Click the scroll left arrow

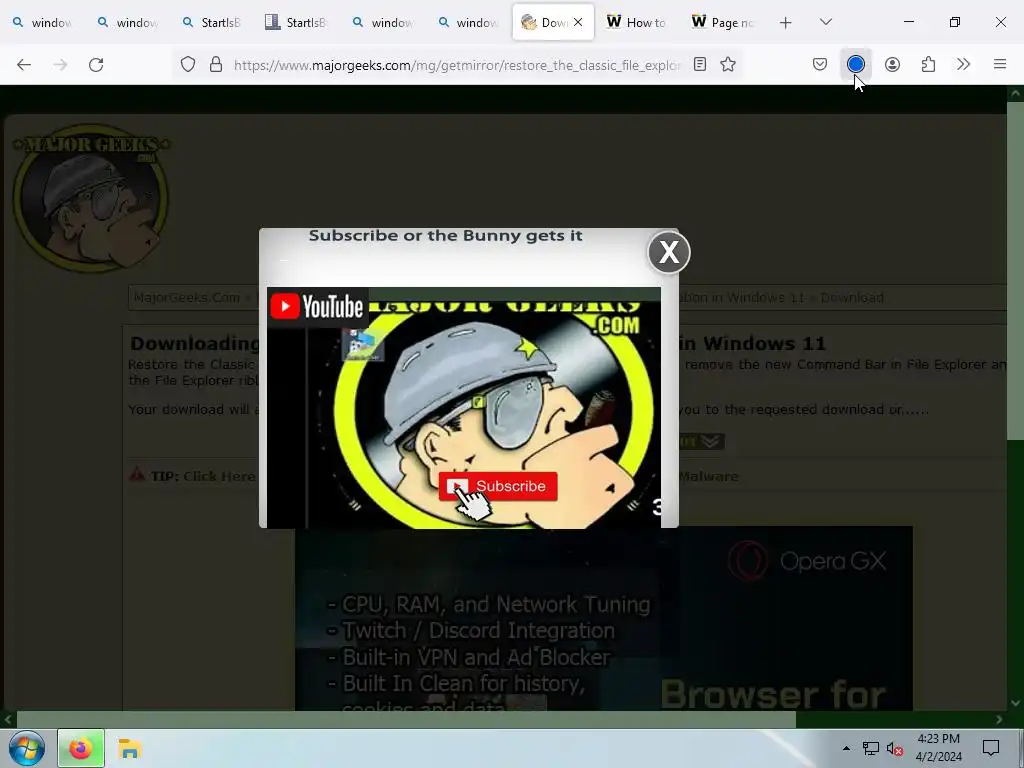click(8, 719)
